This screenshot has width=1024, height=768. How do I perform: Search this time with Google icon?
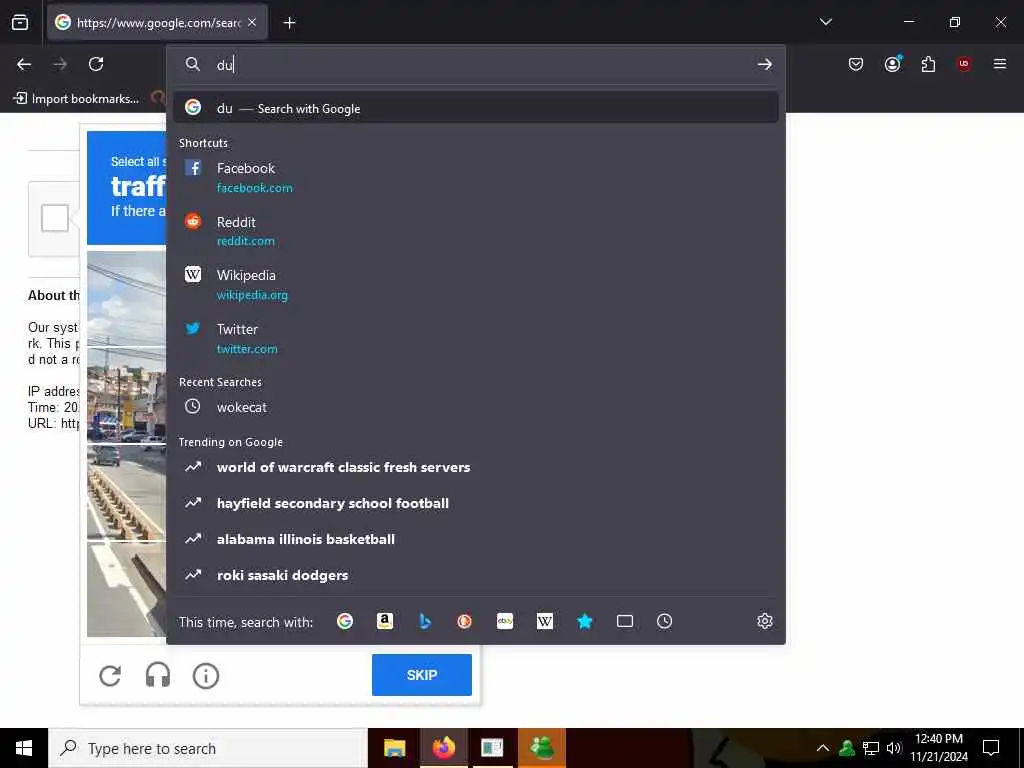tap(345, 621)
